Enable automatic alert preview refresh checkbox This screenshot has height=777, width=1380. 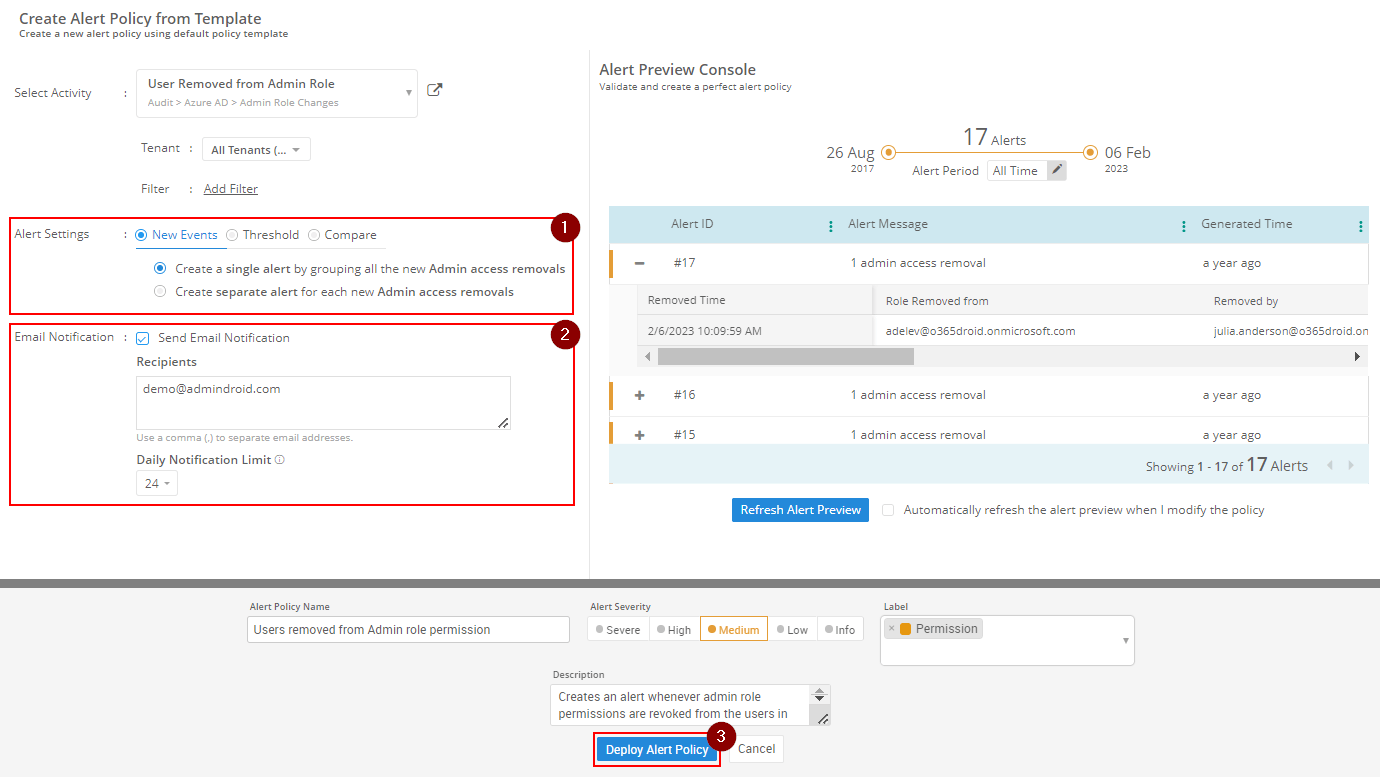888,510
